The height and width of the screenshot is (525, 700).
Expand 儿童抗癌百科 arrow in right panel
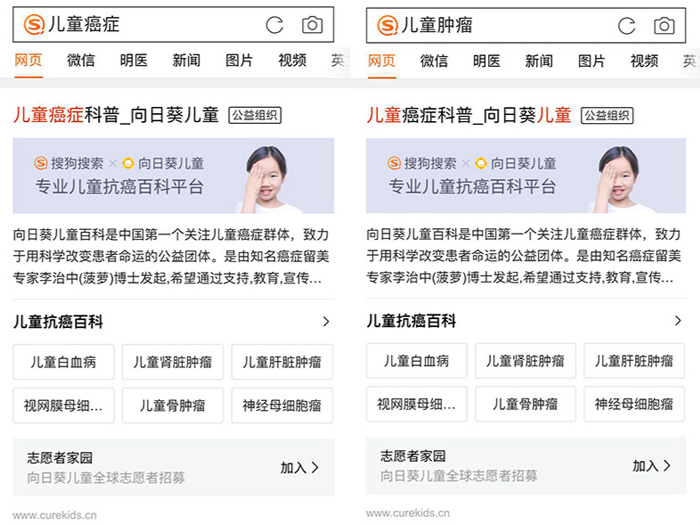click(678, 321)
